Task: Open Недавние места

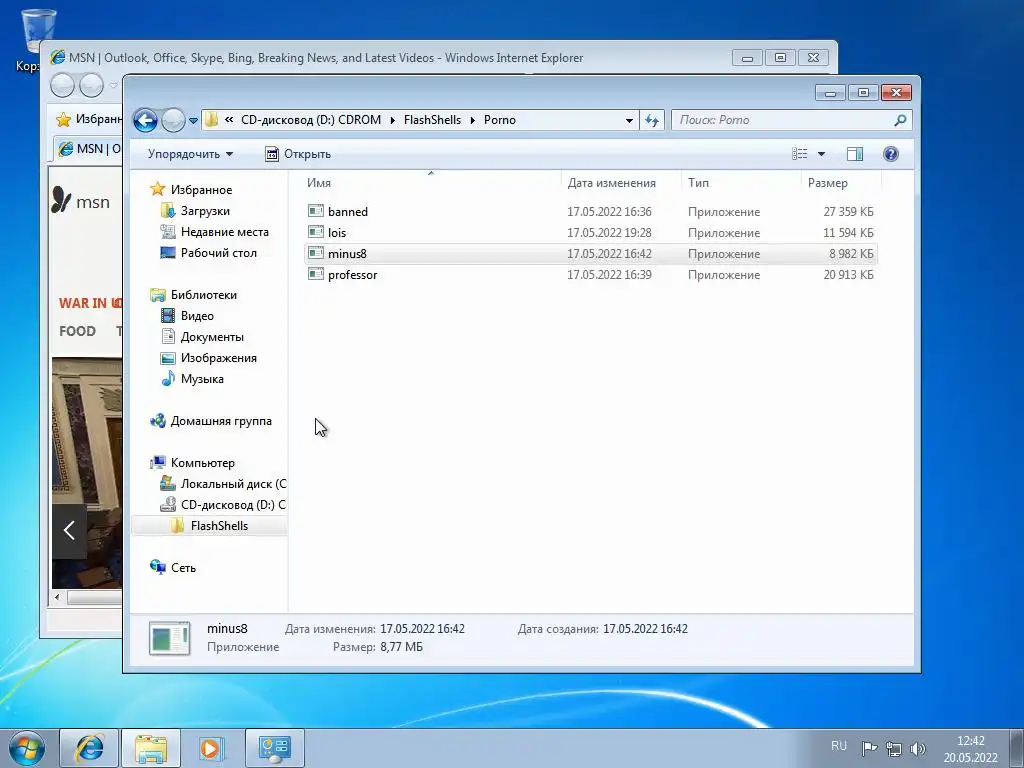Action: click(x=225, y=232)
